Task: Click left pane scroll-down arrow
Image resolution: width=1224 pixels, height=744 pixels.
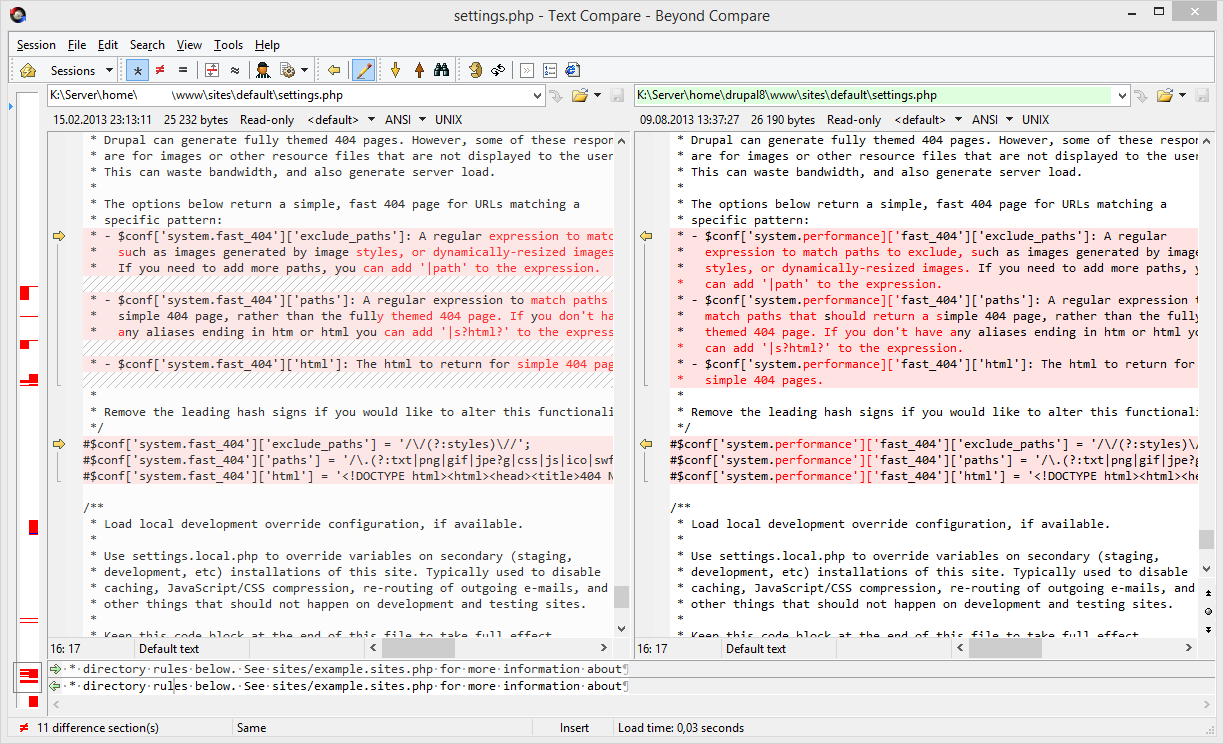Action: 621,629
